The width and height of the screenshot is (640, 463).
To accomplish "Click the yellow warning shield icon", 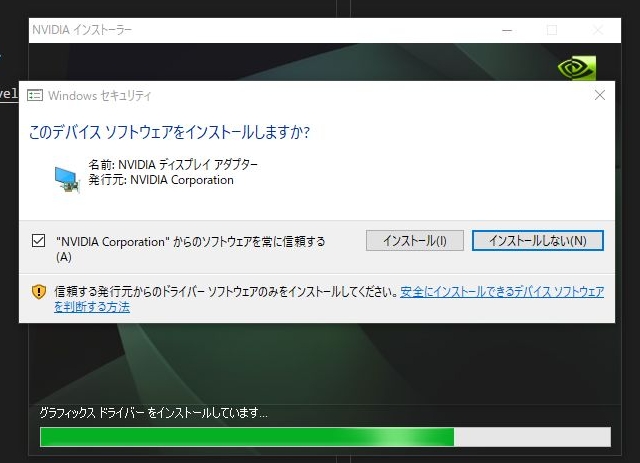I will (x=39, y=292).
